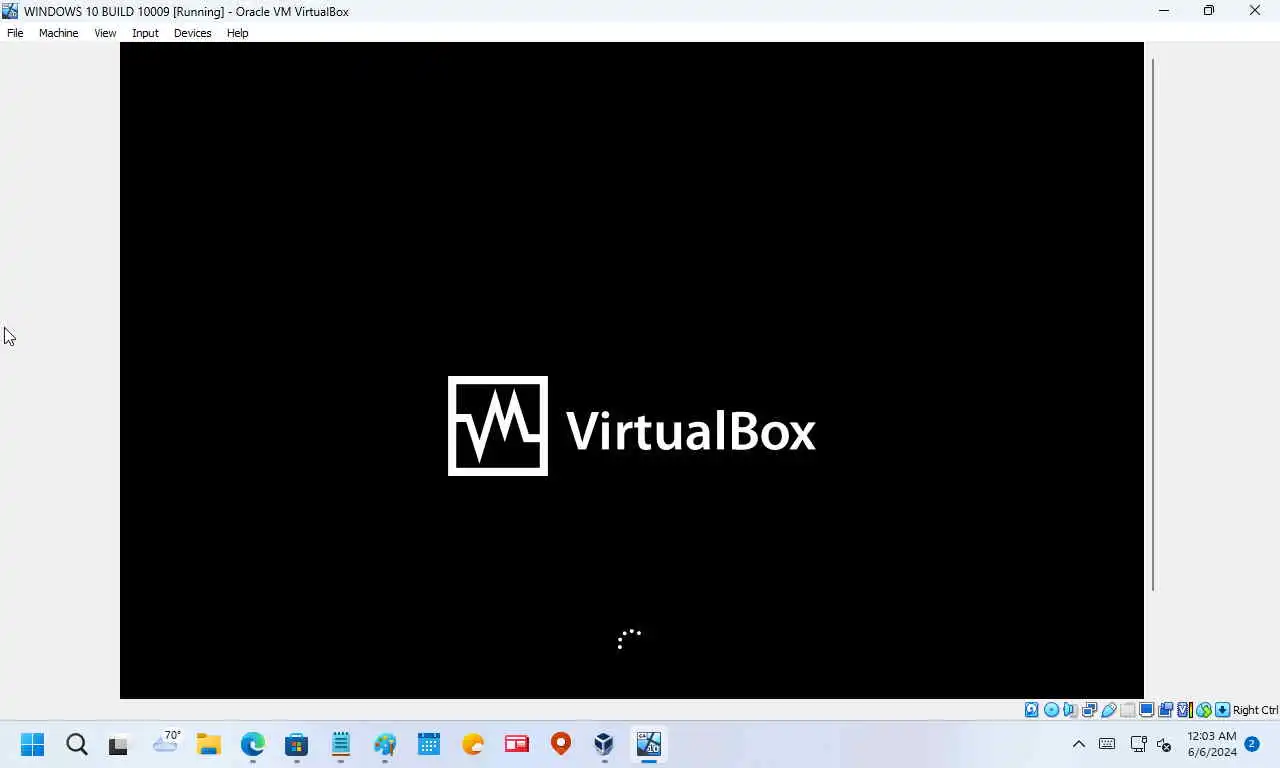Click inside the VirtualBox guest screen

[x=632, y=370]
